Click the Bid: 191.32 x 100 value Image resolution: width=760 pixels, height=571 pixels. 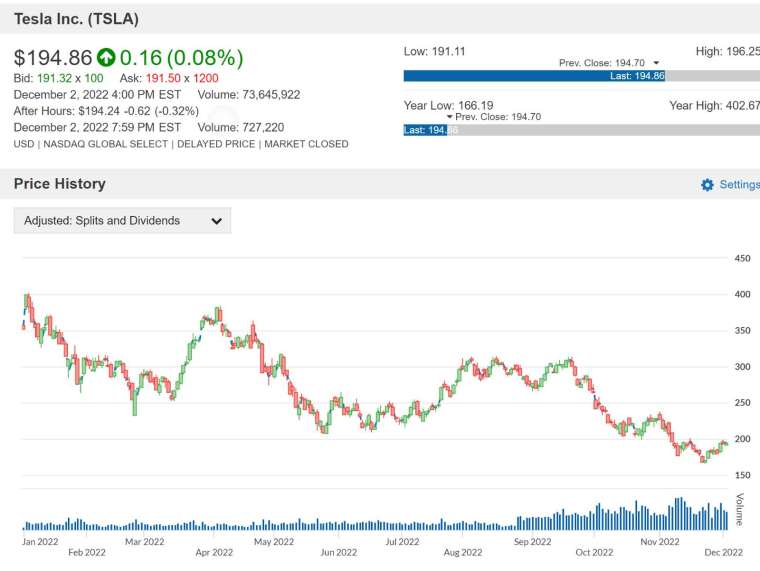pos(59,79)
